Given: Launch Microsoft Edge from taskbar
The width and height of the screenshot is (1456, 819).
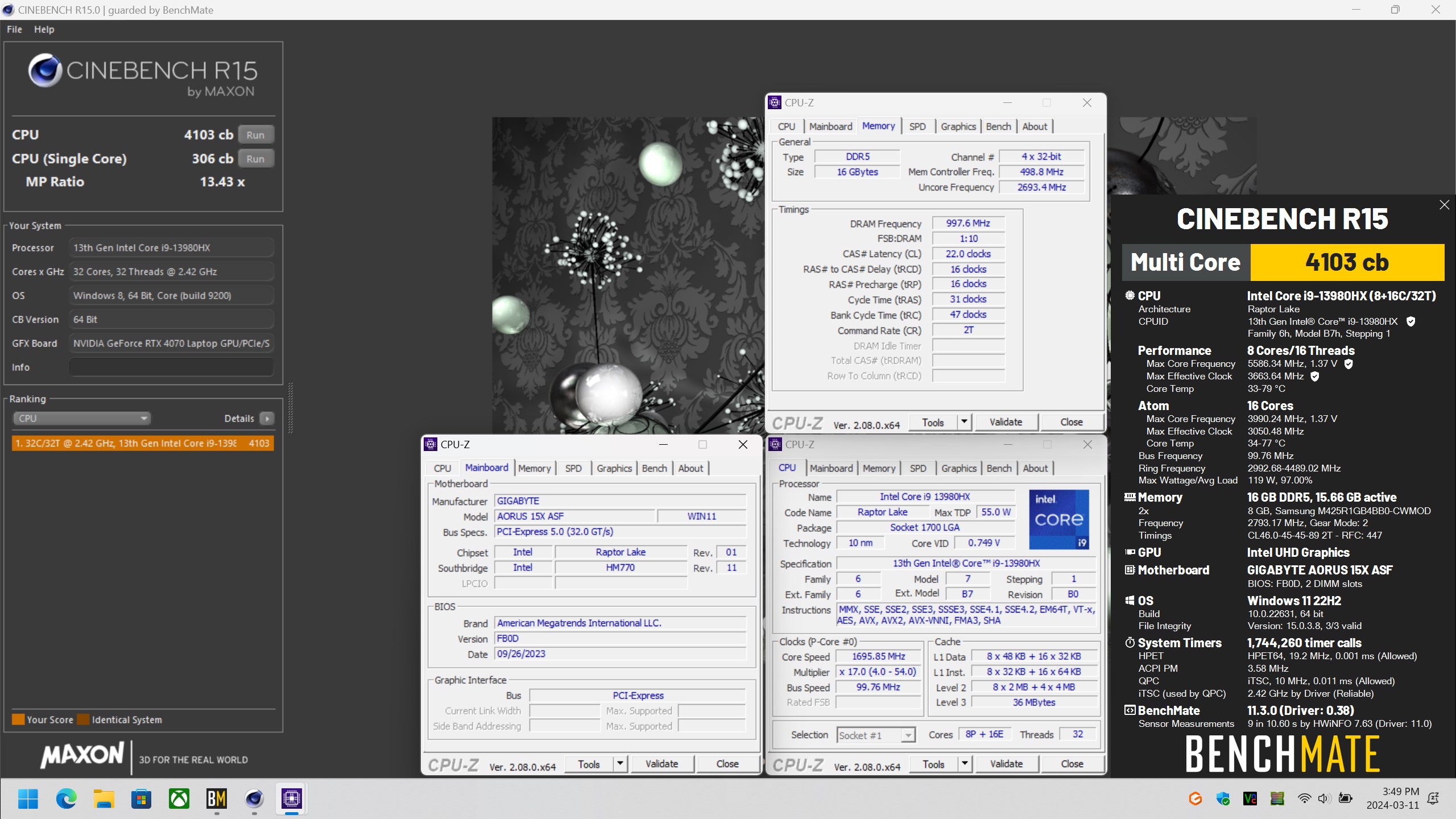Looking at the screenshot, I should 66,799.
